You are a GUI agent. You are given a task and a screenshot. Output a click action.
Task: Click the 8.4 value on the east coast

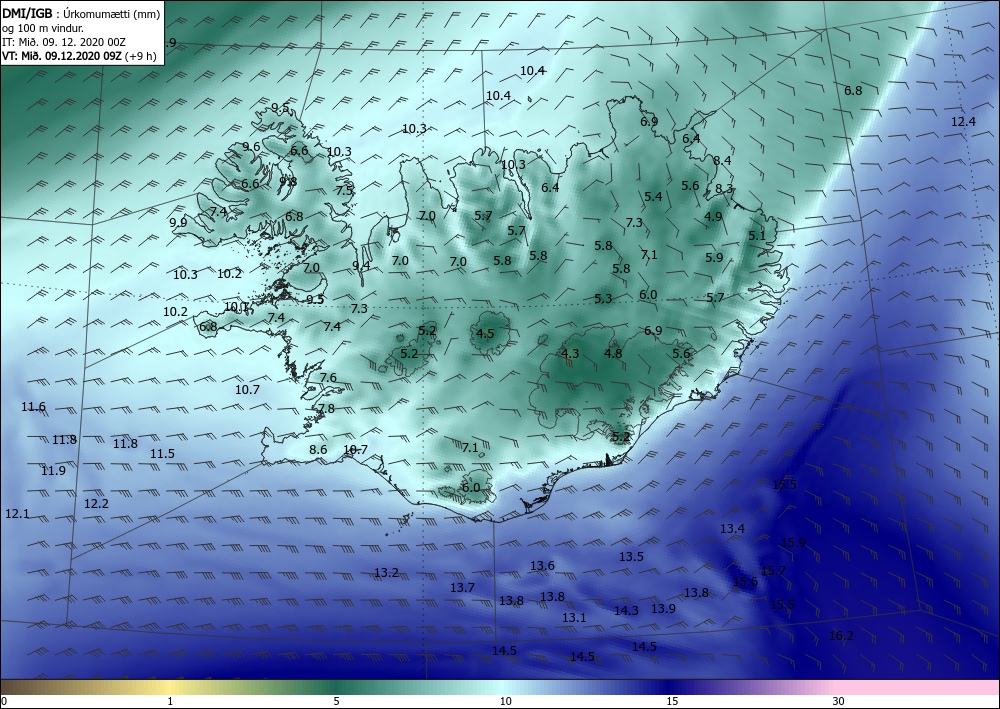[x=722, y=161]
